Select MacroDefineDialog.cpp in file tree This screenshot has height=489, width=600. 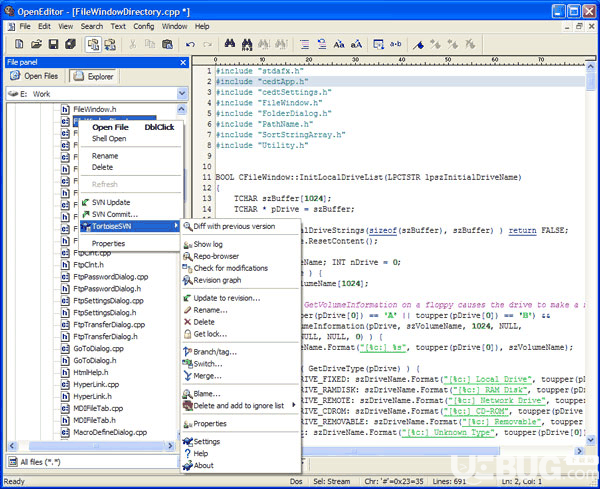click(x=110, y=432)
